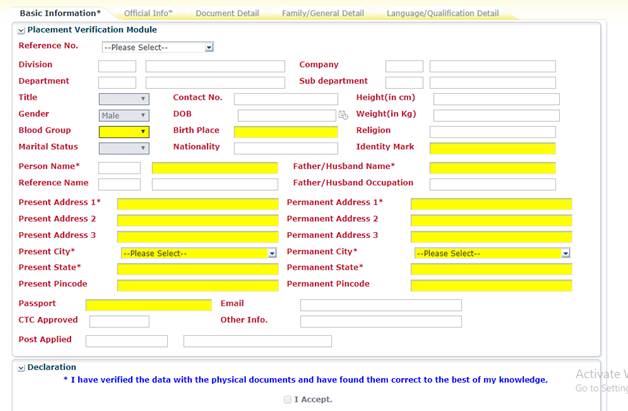Tick the I Accept checkbox
This screenshot has width=628, height=411.
[287, 399]
